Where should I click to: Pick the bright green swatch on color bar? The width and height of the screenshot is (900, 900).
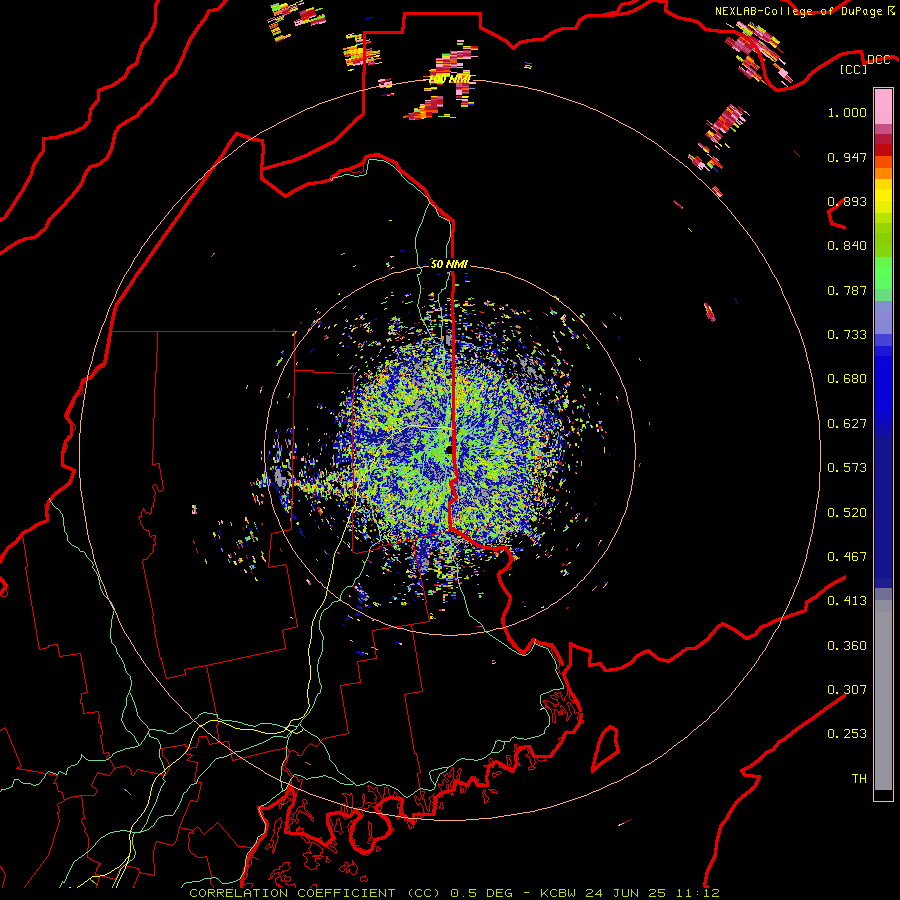pyautogui.click(x=883, y=273)
